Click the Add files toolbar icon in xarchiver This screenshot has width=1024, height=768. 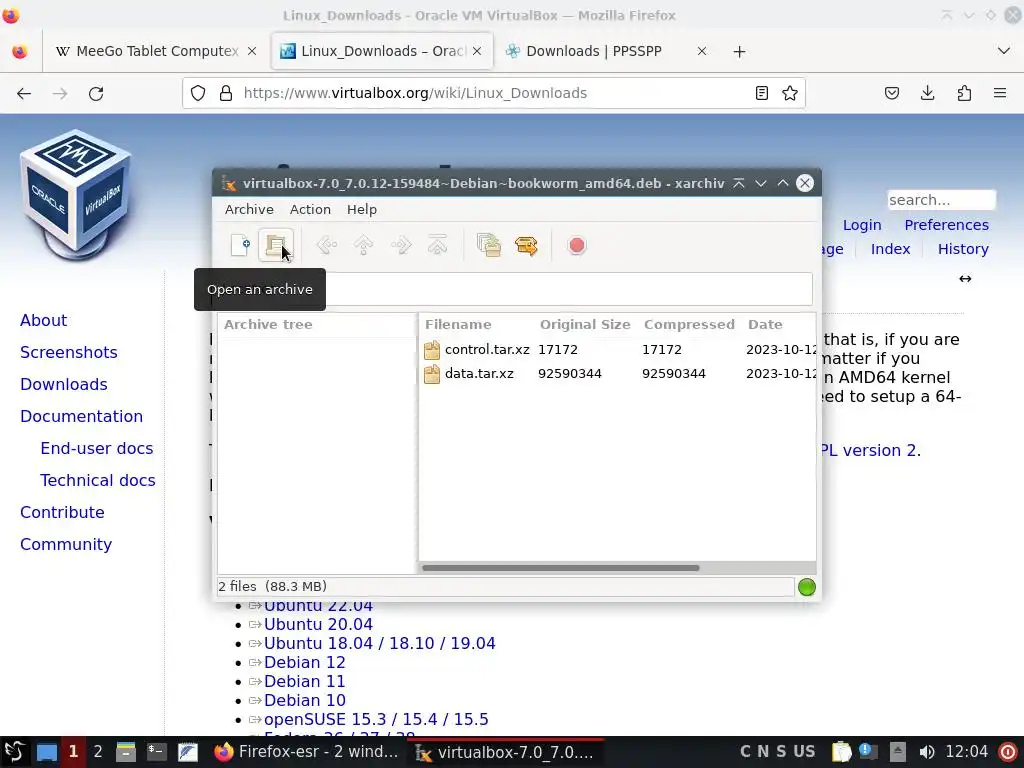[488, 246]
